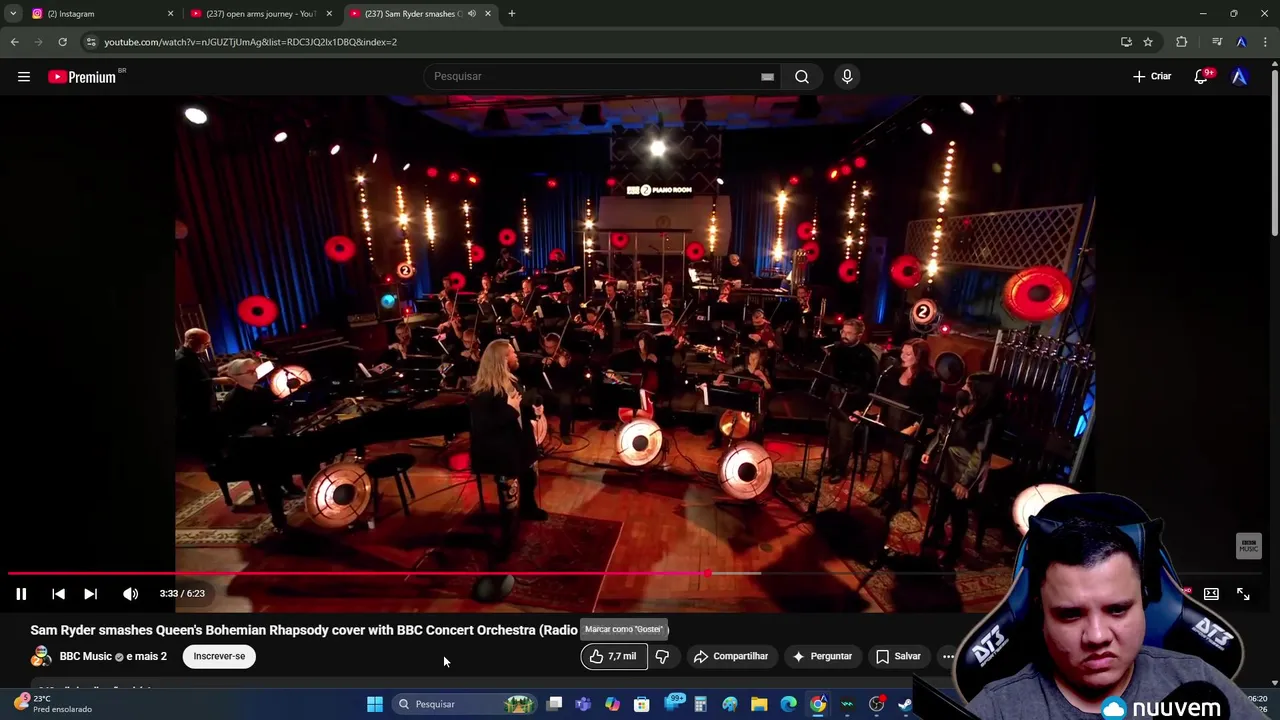Click the YouTube URL address bar
The image size is (1280, 720).
(x=600, y=42)
